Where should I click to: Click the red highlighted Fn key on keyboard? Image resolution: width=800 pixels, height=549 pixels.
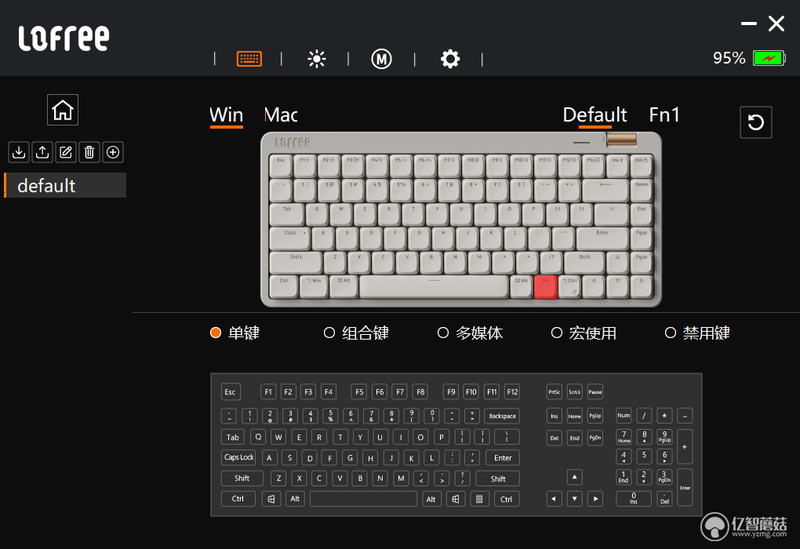[545, 287]
